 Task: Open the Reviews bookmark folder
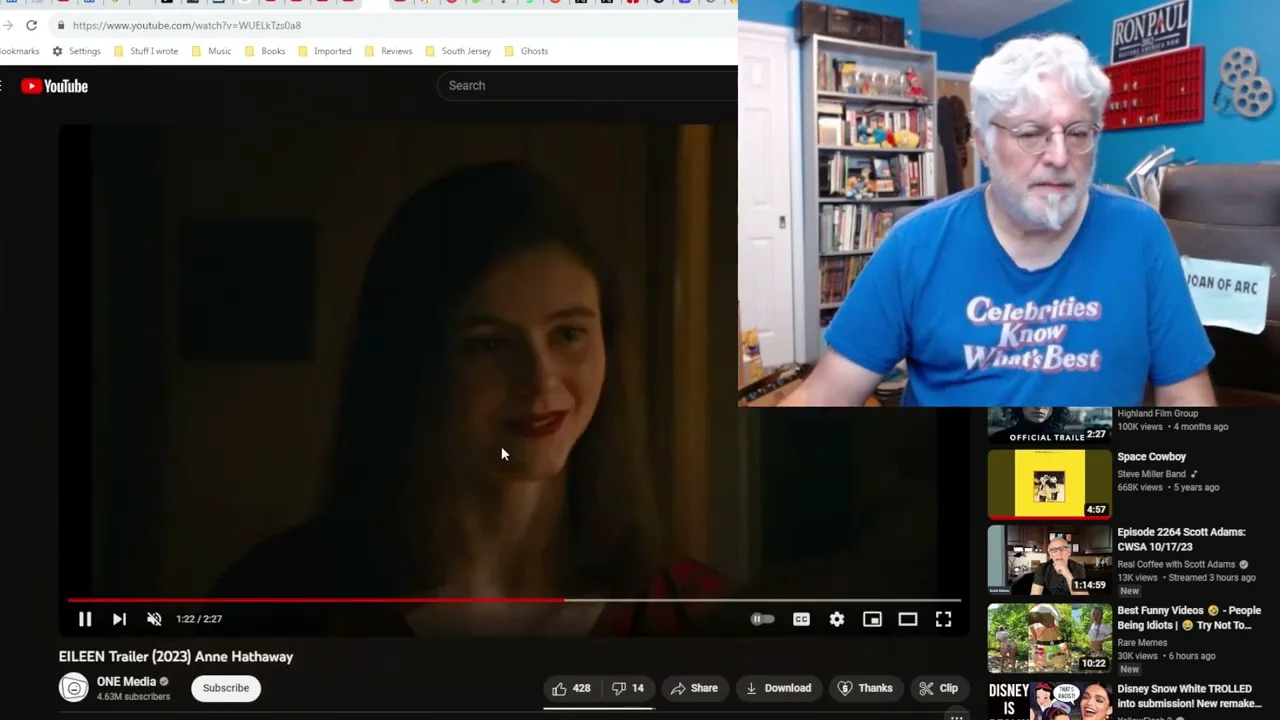point(388,51)
